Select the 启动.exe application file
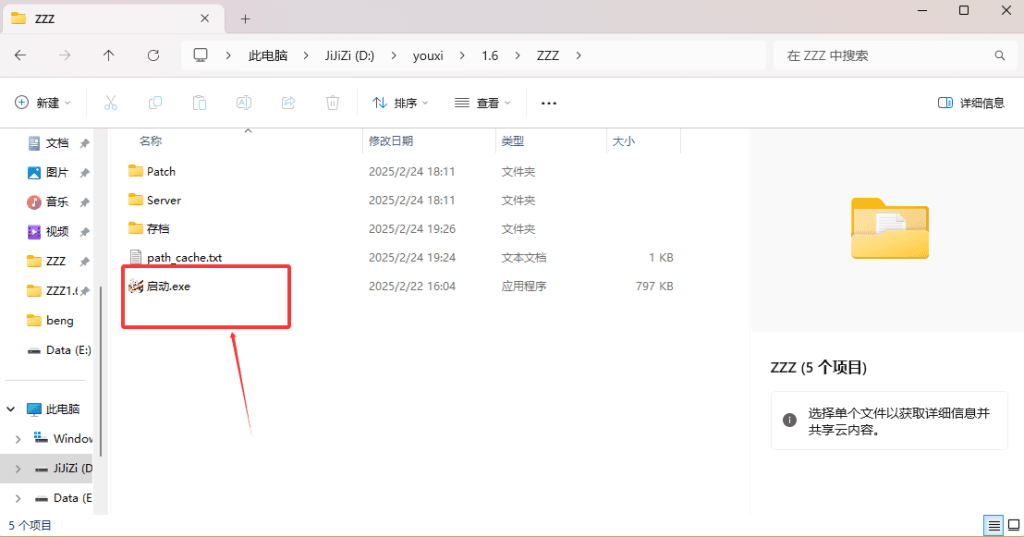The height and width of the screenshot is (537, 1024). click(x=167, y=286)
